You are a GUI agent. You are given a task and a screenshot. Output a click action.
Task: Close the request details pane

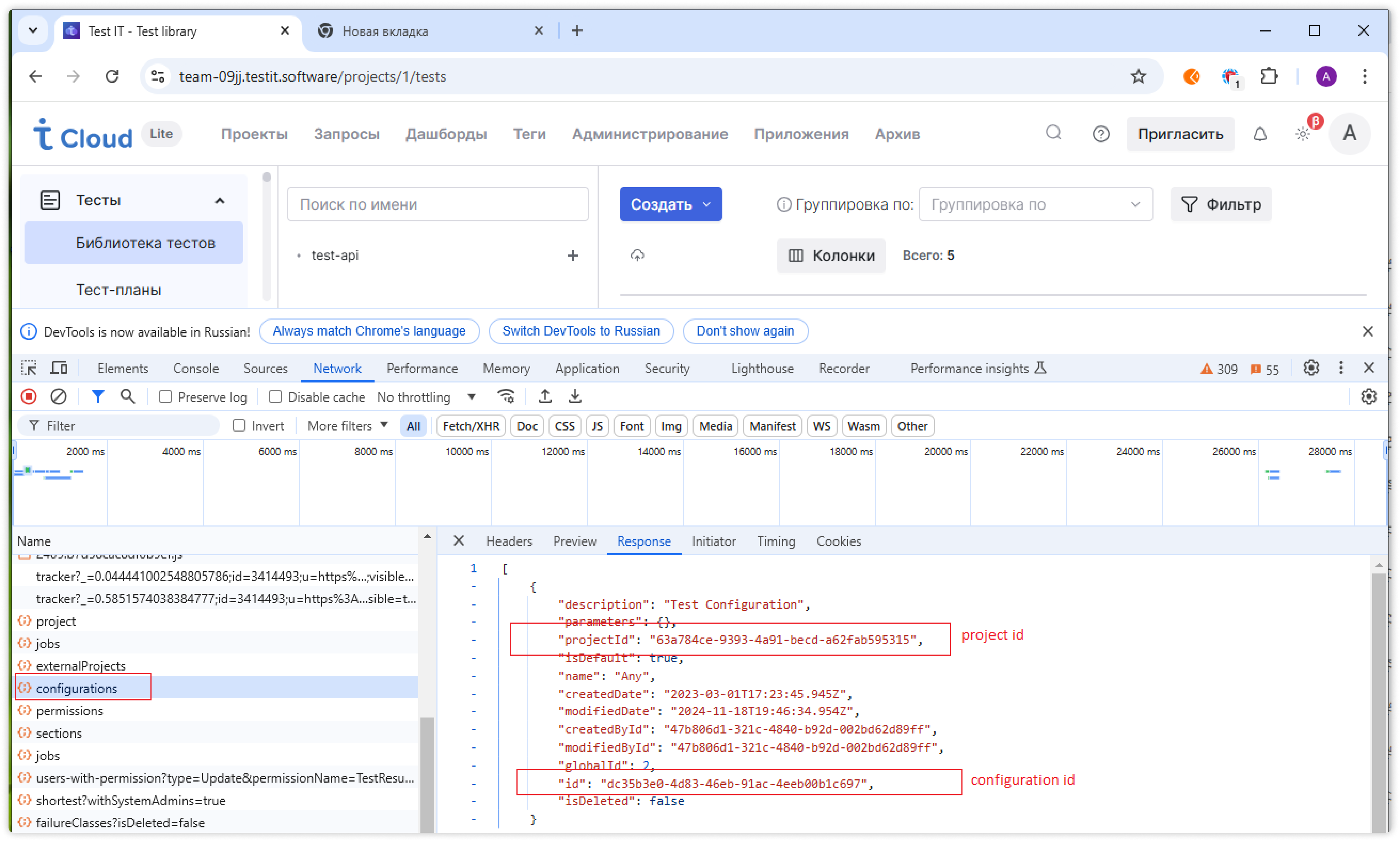tap(459, 541)
